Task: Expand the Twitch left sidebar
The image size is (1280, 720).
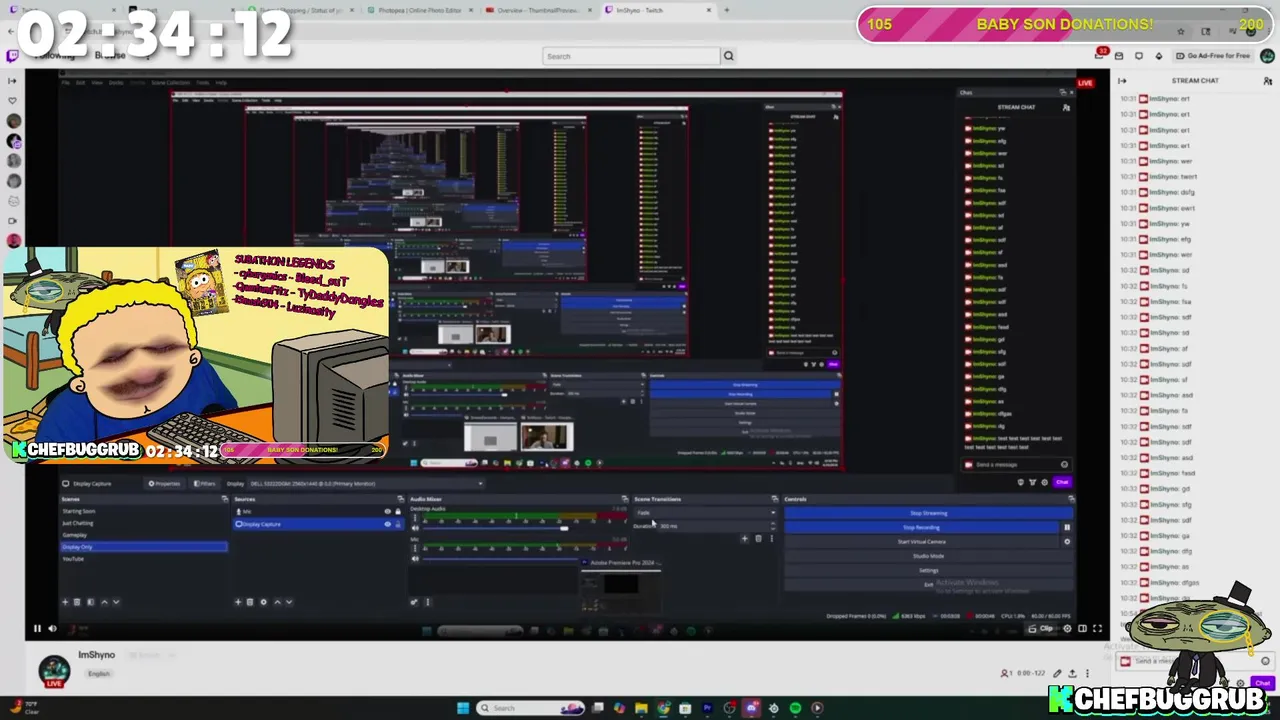Action: [13, 81]
